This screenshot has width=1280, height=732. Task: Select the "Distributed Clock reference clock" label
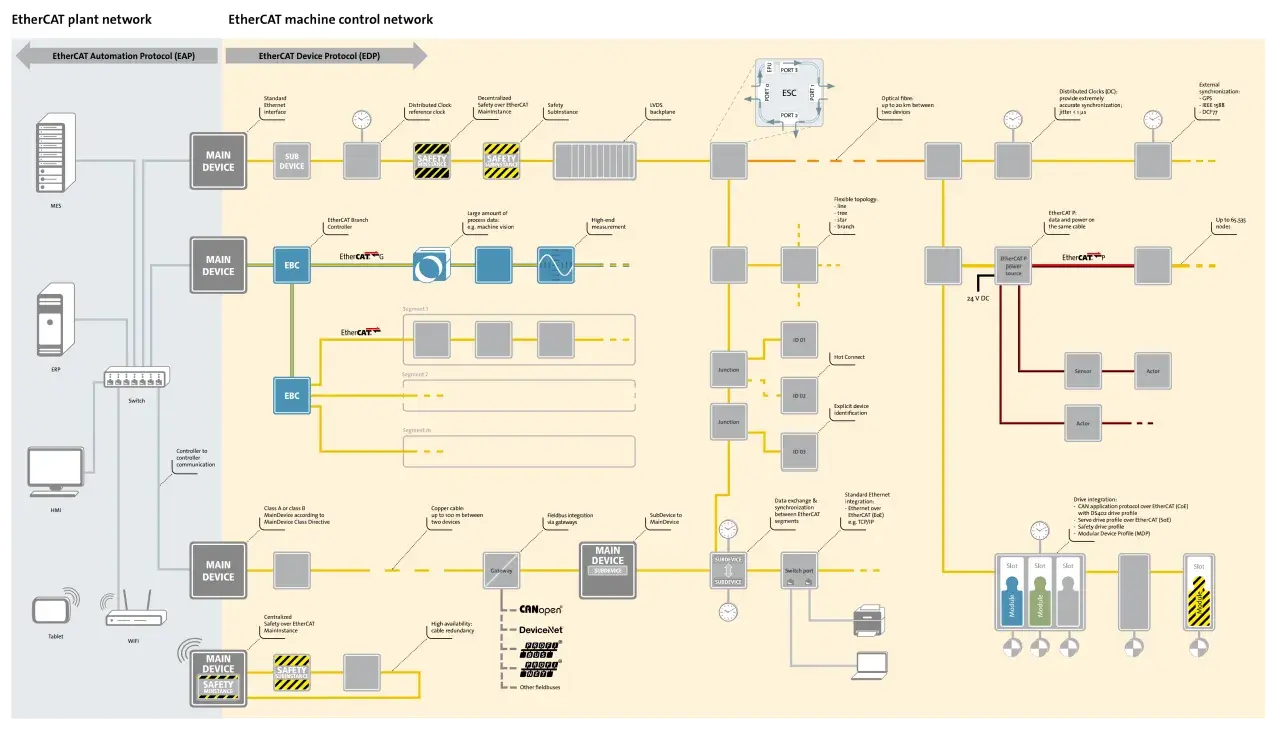click(429, 108)
